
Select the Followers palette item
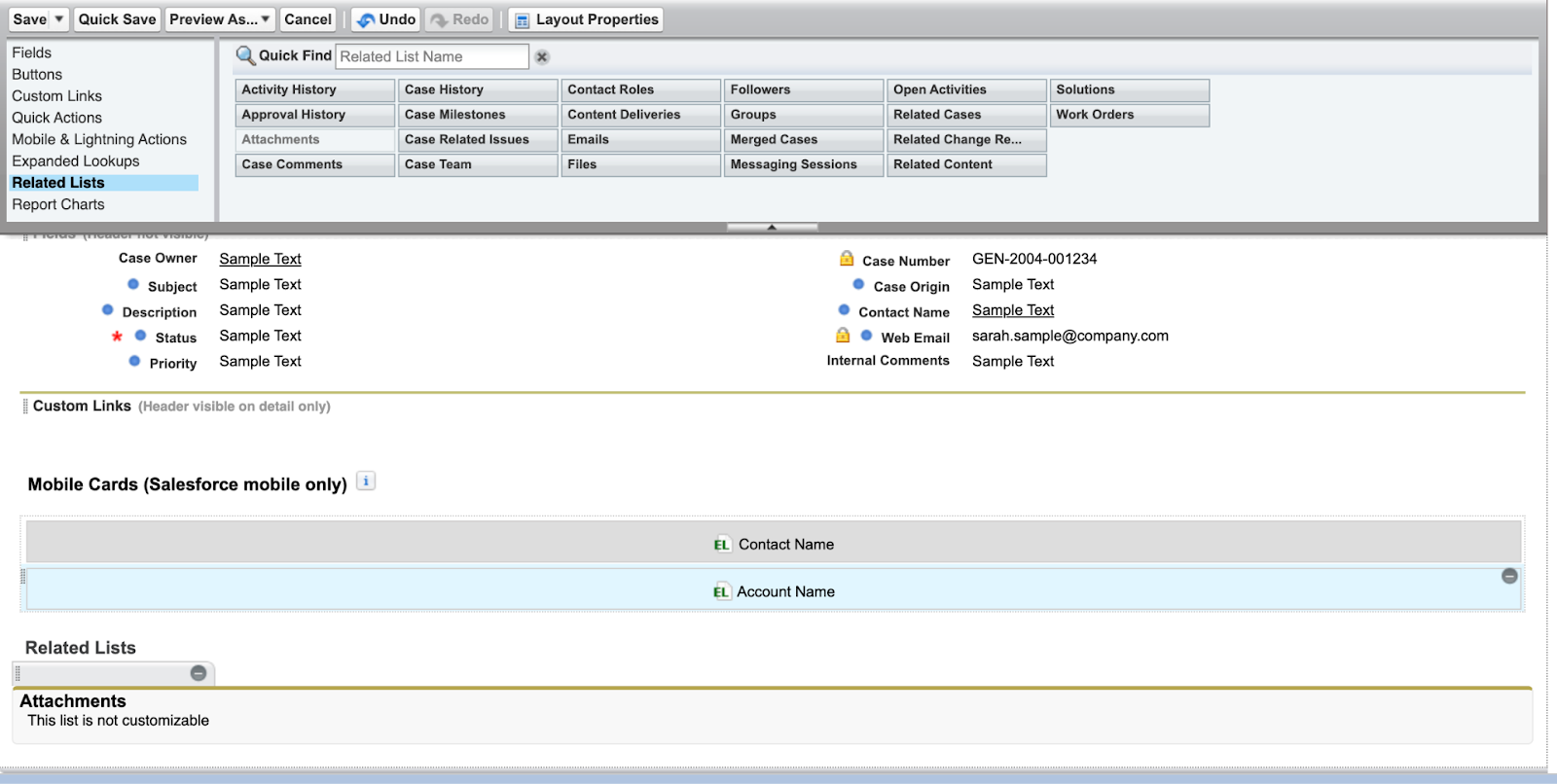[x=804, y=89]
